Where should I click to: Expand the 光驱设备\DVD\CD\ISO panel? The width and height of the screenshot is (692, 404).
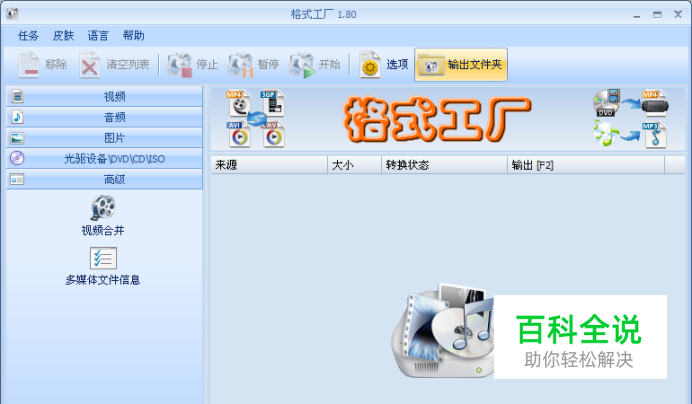tap(105, 159)
